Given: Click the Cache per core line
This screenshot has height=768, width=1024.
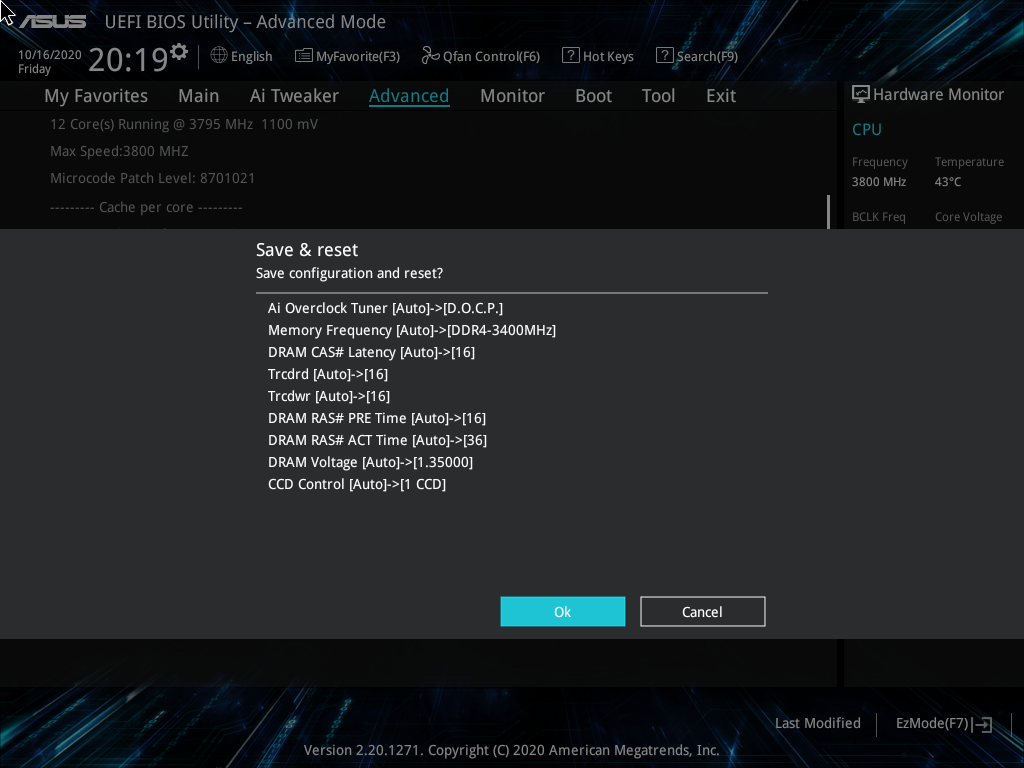Looking at the screenshot, I should tap(146, 207).
